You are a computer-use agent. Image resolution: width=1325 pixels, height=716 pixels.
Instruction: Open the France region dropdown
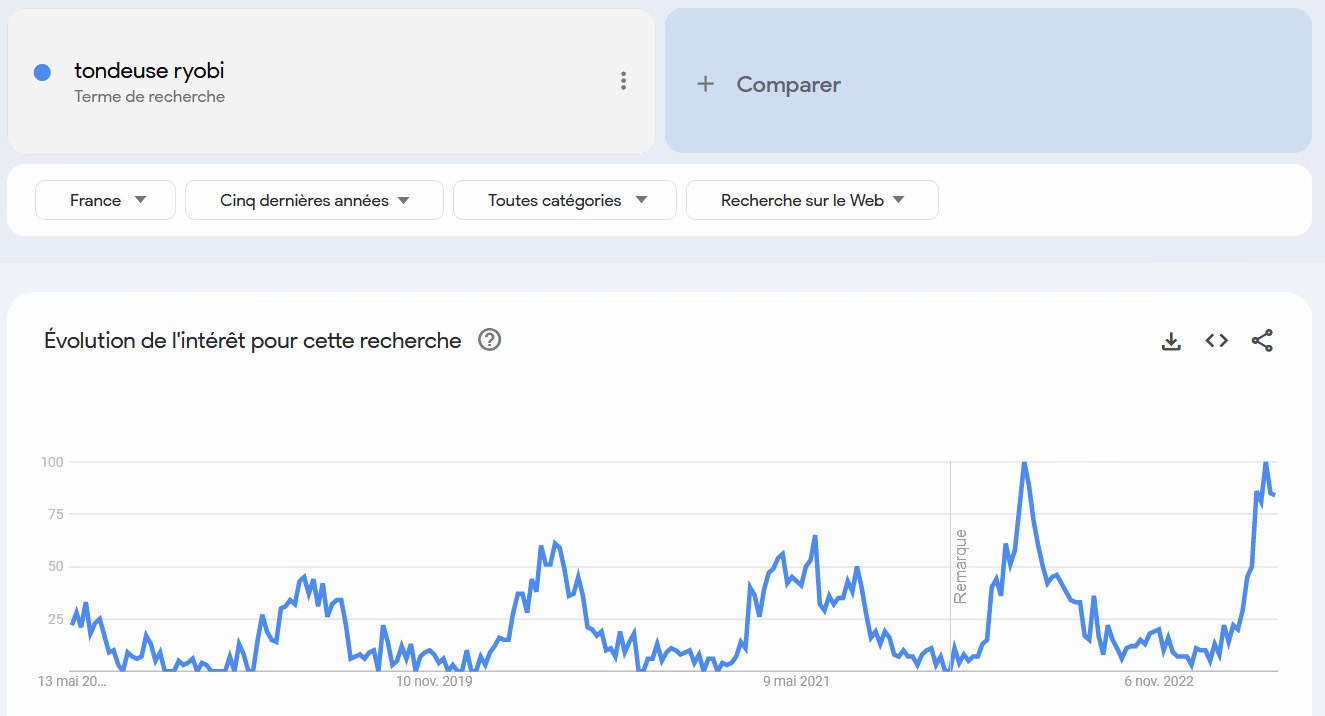(x=105, y=199)
